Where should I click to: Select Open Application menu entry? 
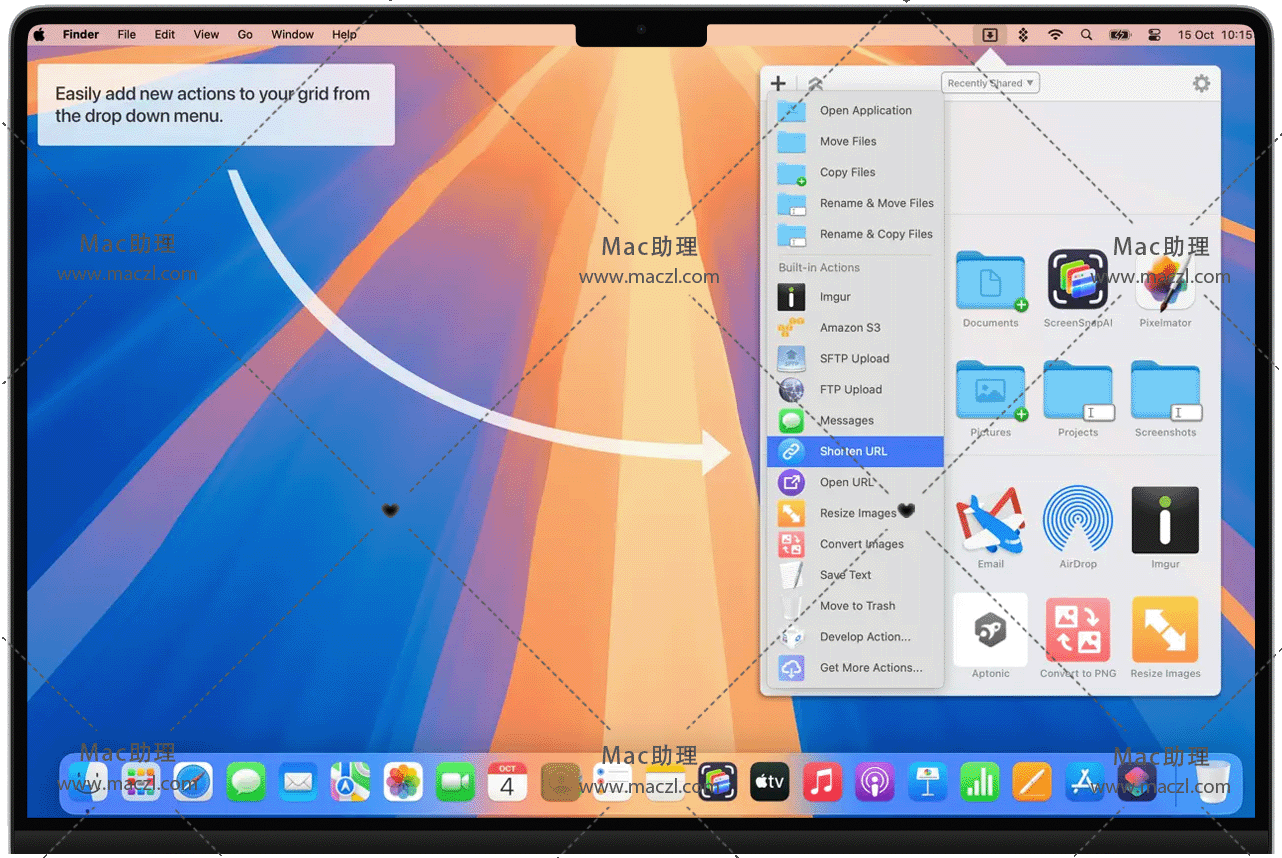click(865, 111)
